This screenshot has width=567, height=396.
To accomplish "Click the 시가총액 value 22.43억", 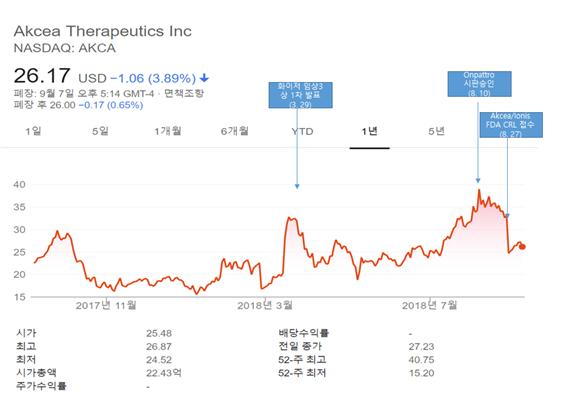I will 164,373.
